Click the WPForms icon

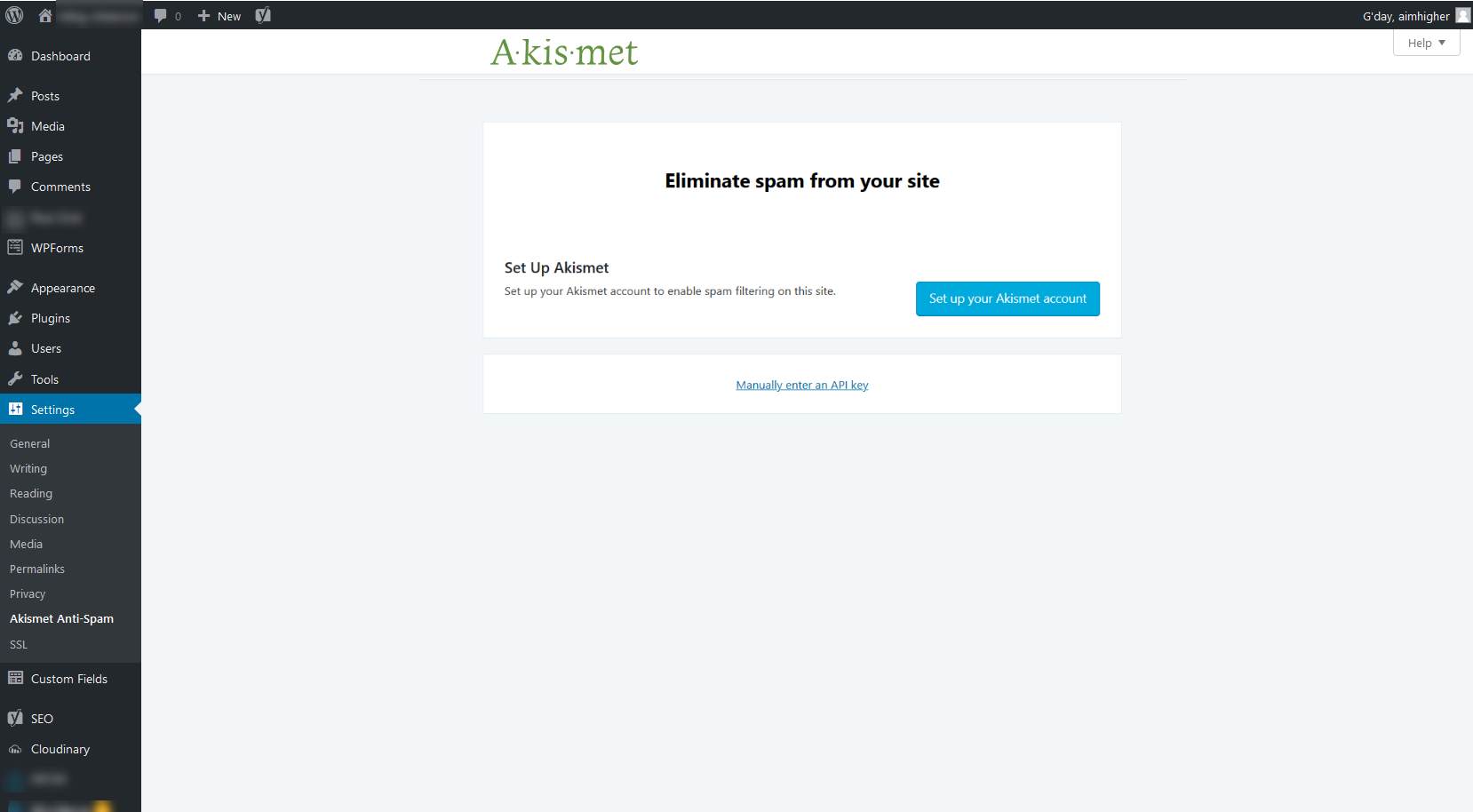tap(15, 247)
